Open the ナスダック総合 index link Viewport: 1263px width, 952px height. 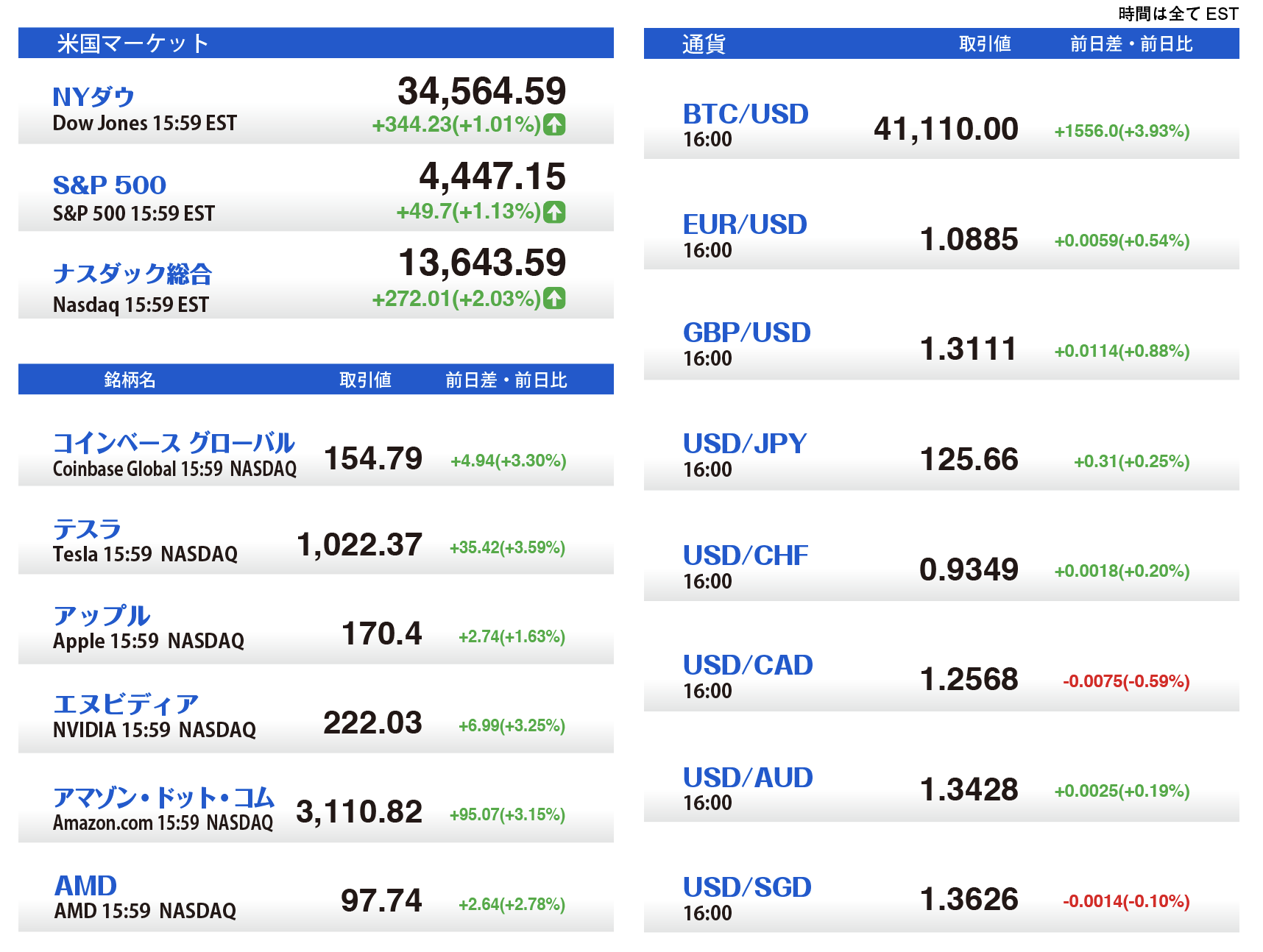tap(132, 274)
